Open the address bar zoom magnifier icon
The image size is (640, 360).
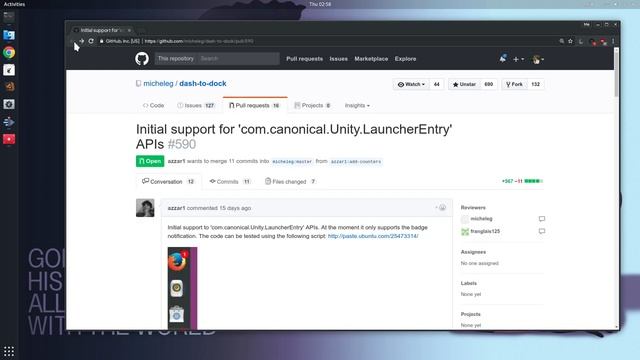pyautogui.click(x=562, y=41)
